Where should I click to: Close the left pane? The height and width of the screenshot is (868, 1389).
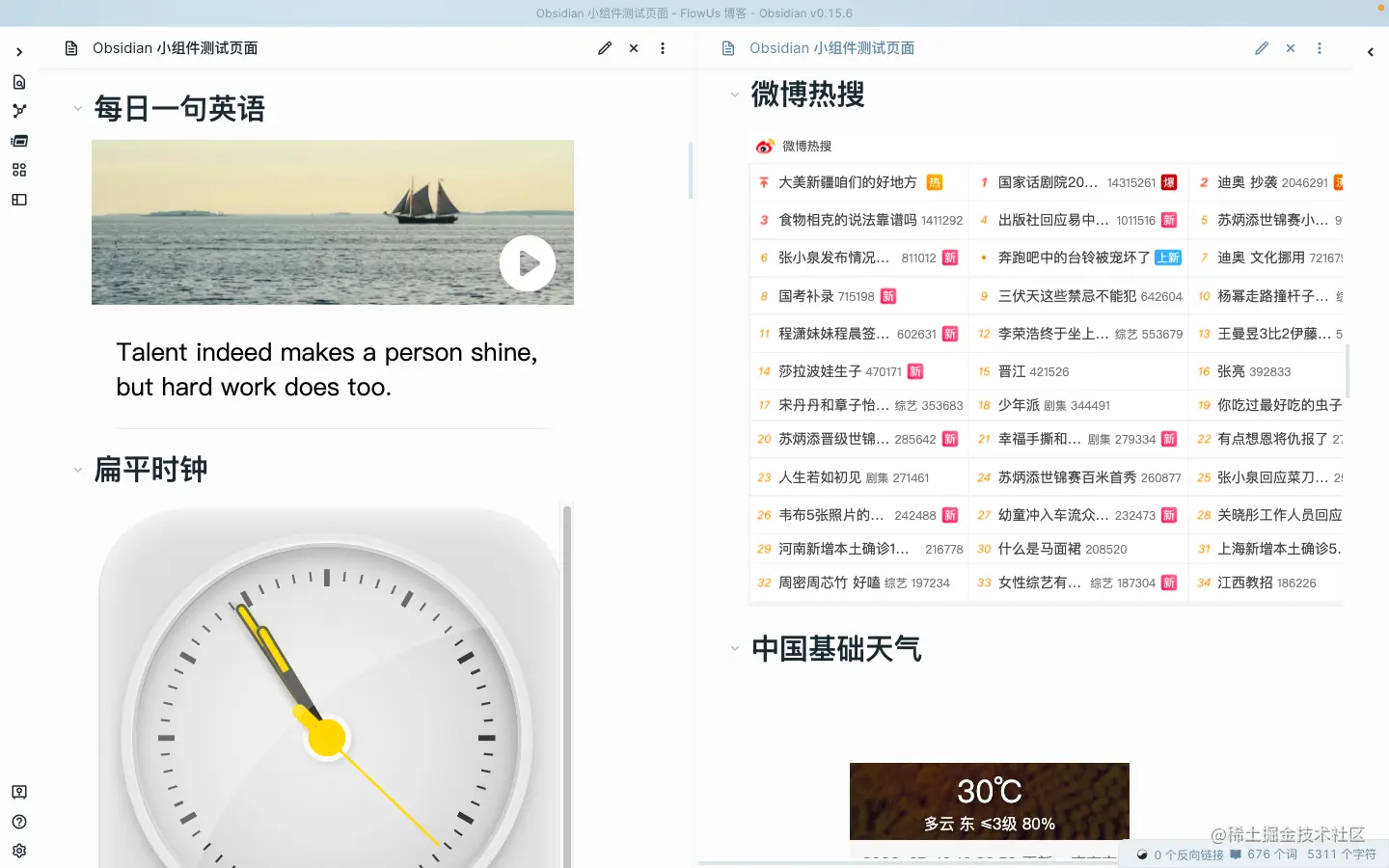click(x=634, y=48)
